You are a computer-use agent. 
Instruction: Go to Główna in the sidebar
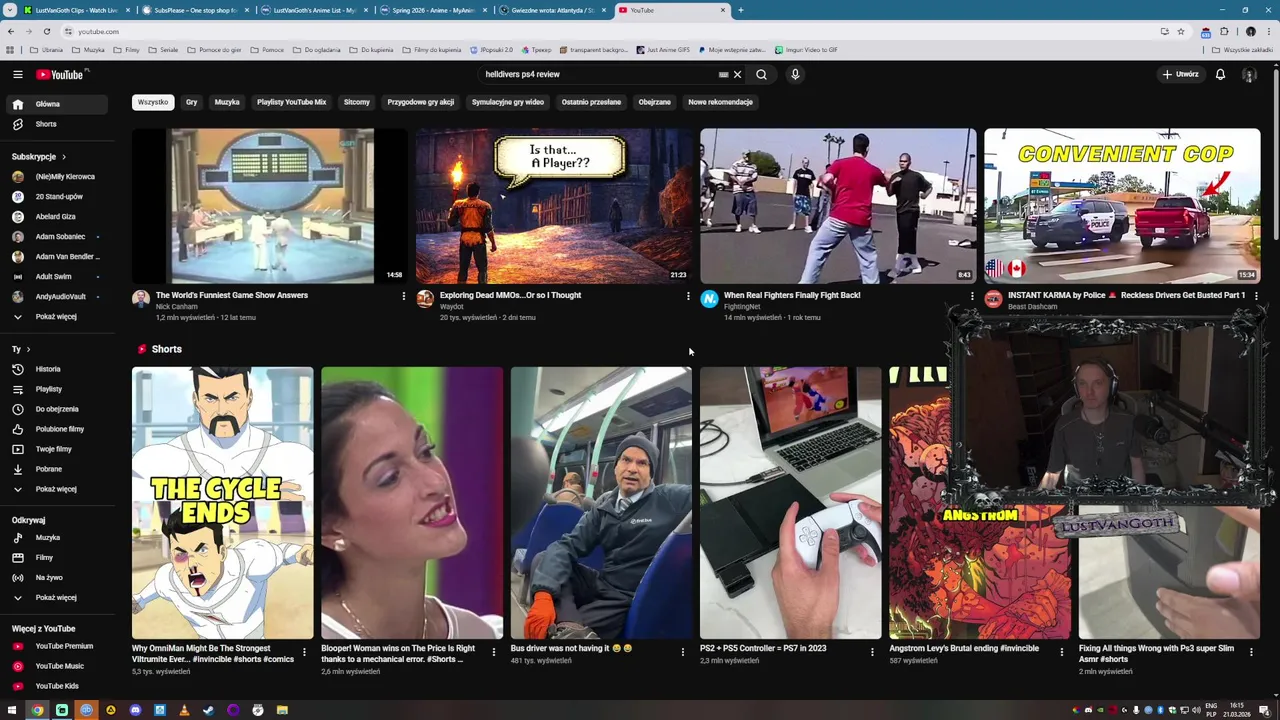58,104
